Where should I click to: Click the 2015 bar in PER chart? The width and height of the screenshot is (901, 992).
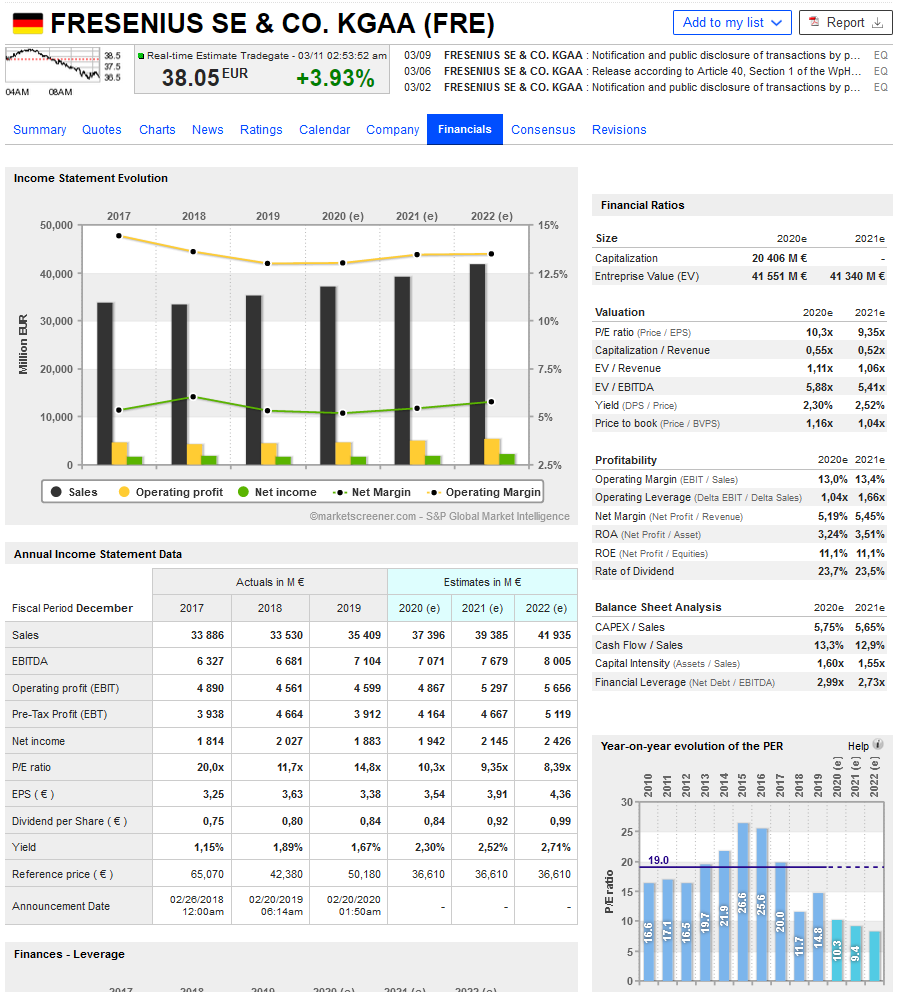point(743,900)
